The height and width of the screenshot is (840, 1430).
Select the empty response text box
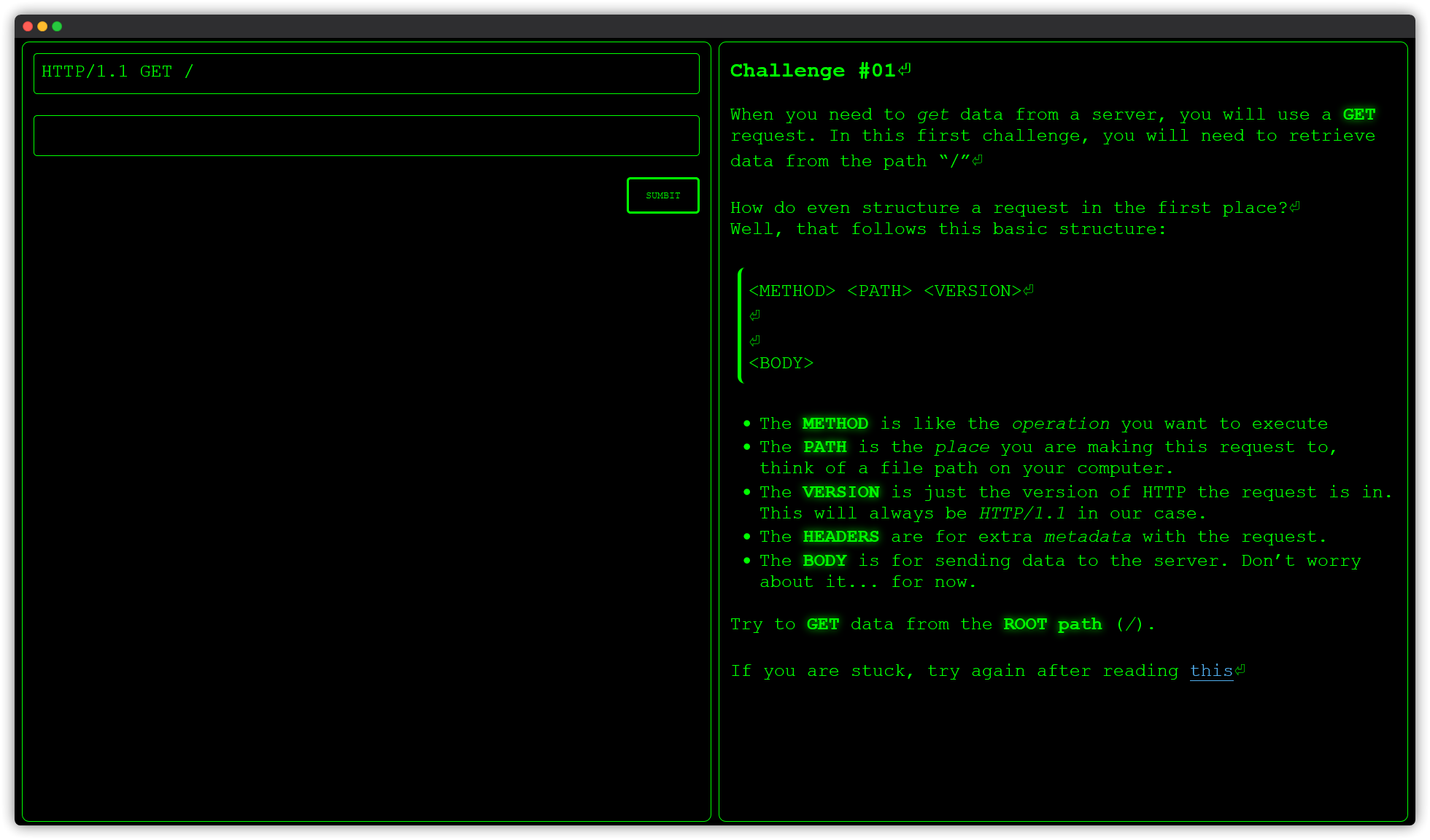pyautogui.click(x=365, y=135)
